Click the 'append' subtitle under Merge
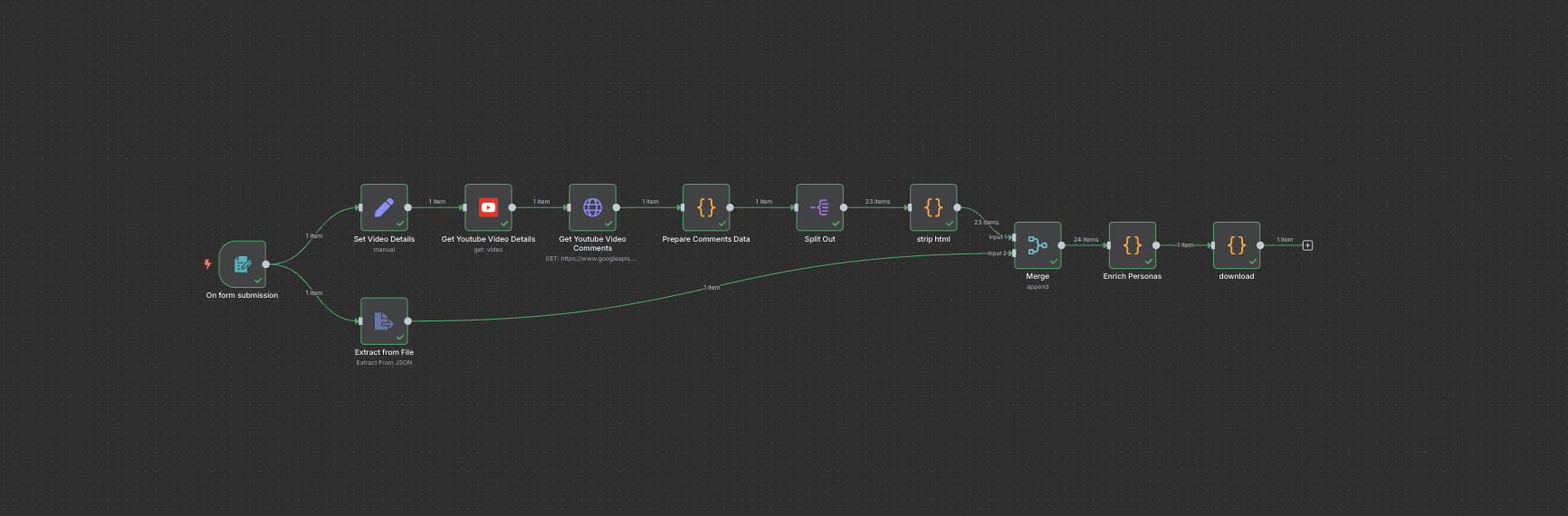1568x516 pixels. [1037, 287]
